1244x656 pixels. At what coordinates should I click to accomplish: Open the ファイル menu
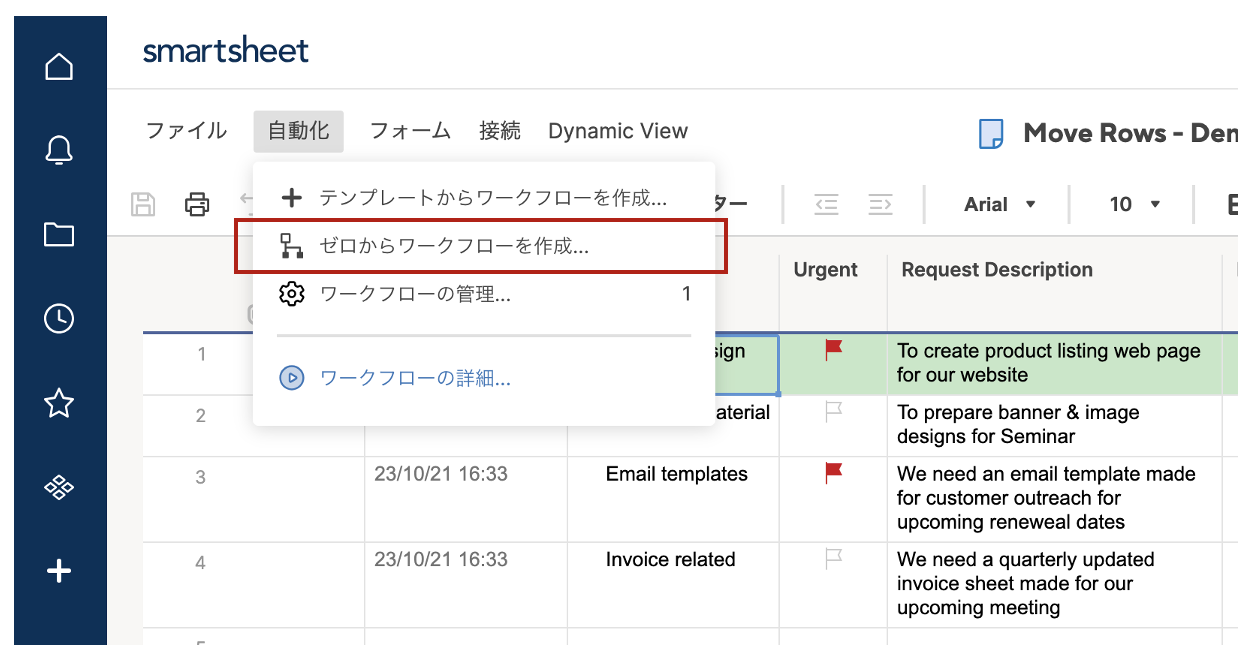click(186, 131)
